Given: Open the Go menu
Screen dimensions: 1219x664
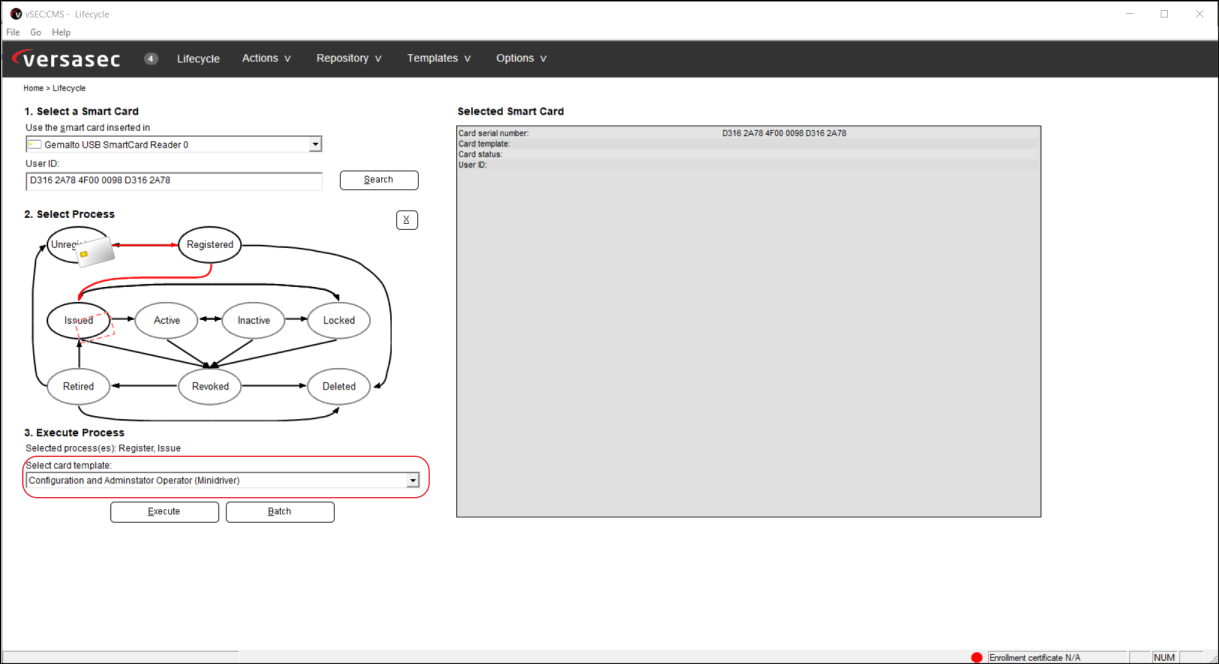Looking at the screenshot, I should click(x=36, y=32).
